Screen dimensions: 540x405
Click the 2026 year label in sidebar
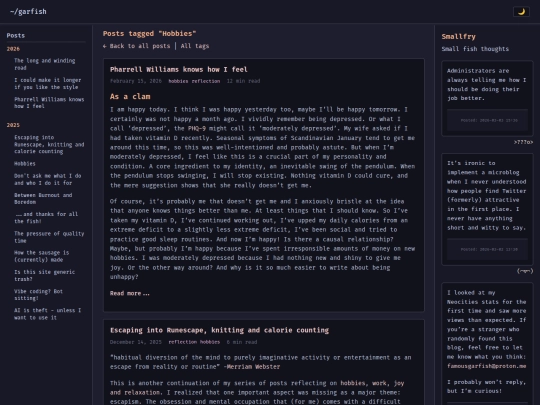[13, 49]
